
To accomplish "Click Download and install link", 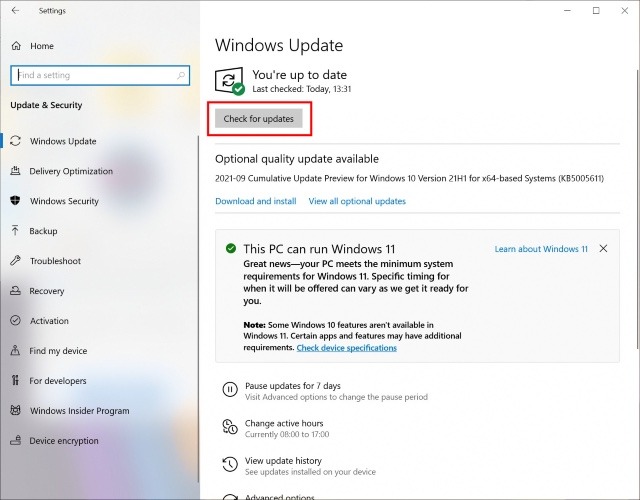I will (x=256, y=201).
